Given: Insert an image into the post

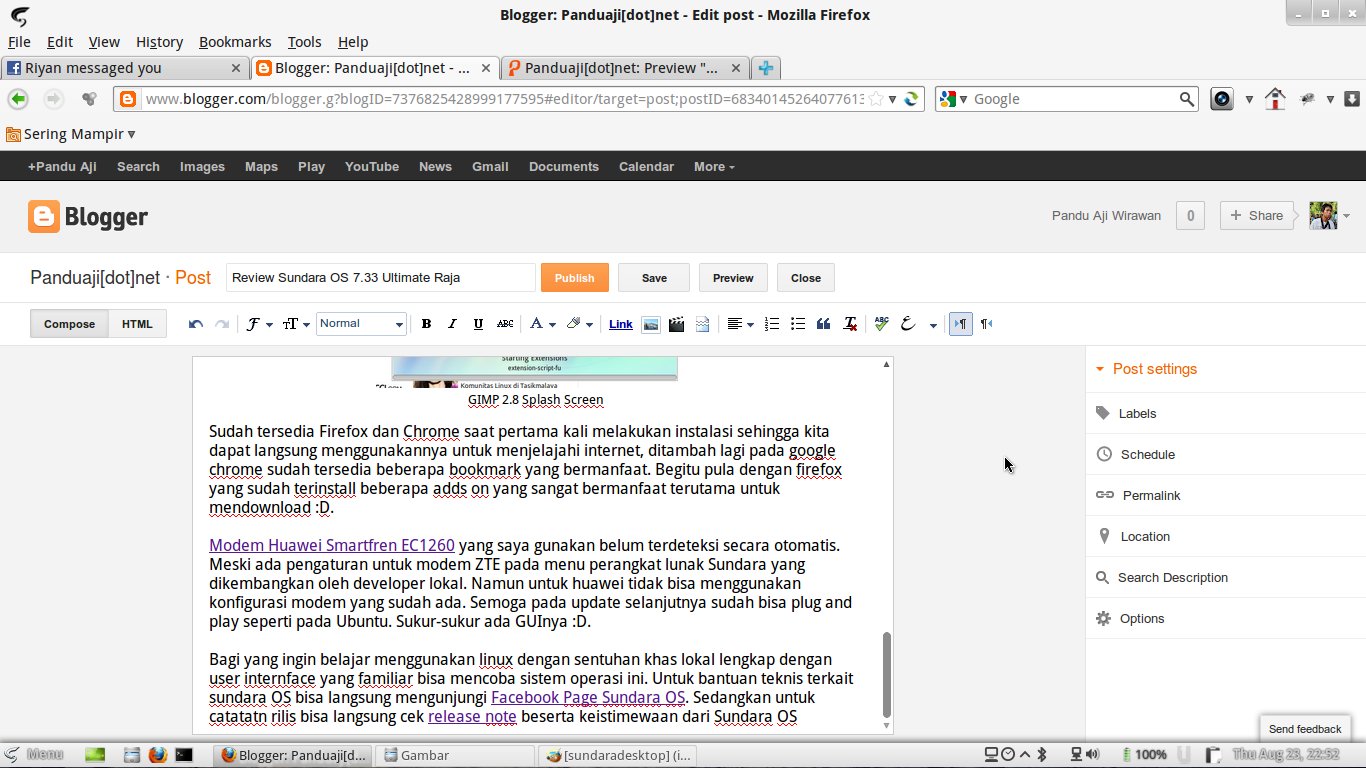Looking at the screenshot, I should [650, 324].
